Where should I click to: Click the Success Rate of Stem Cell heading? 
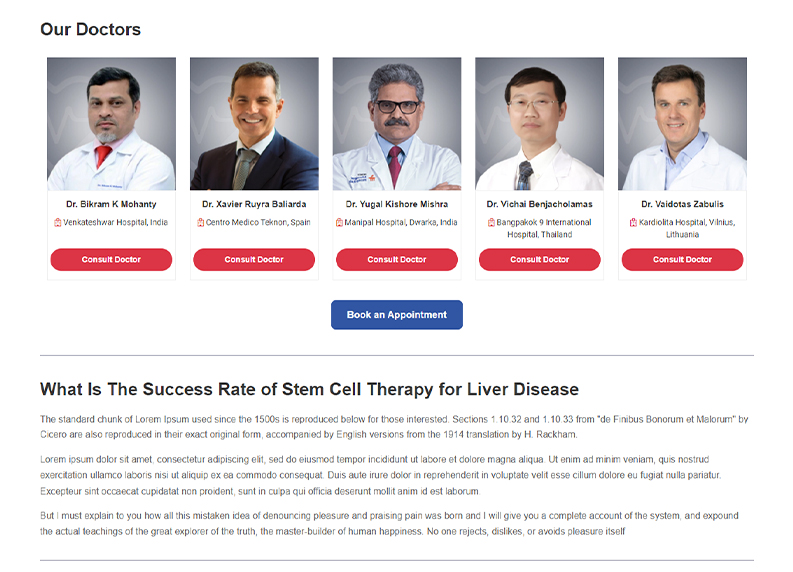point(309,389)
